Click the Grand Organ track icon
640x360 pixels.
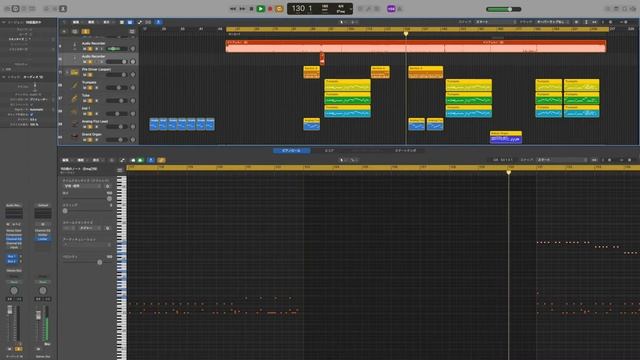pos(74,137)
